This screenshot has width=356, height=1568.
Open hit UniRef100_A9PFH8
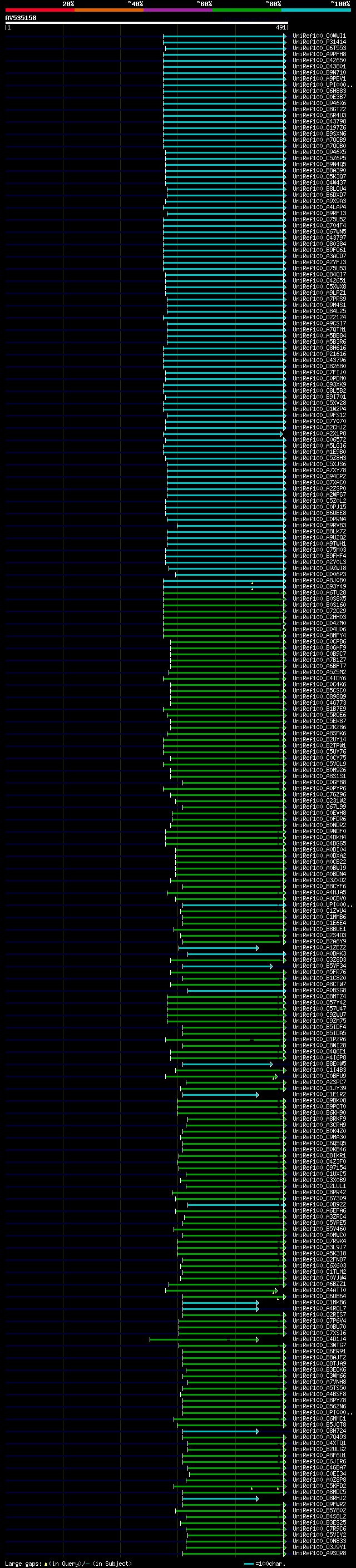[319, 54]
